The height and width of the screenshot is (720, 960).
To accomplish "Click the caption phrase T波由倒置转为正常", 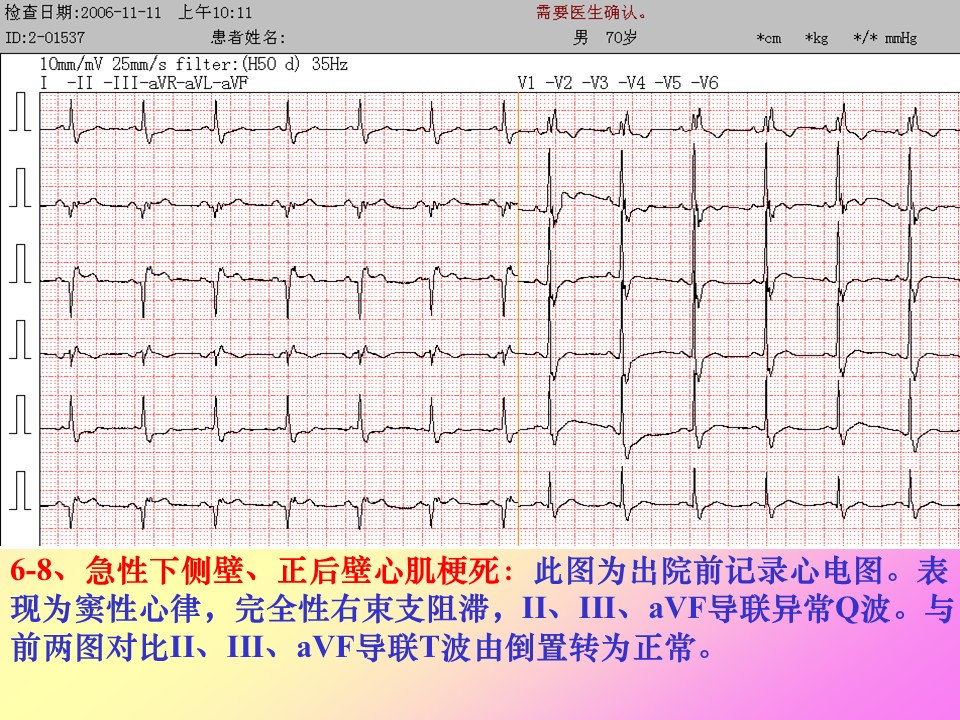I will (x=558, y=647).
